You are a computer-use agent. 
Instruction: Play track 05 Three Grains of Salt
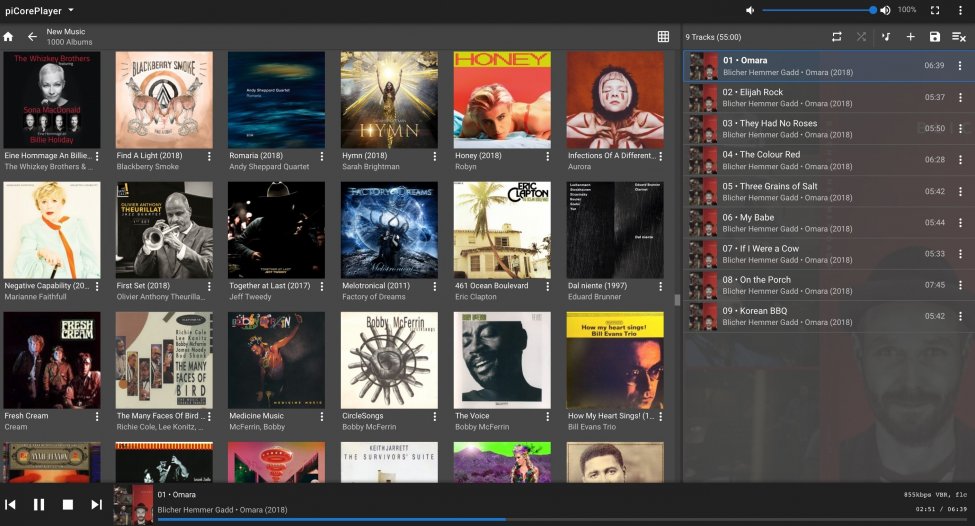pos(829,191)
